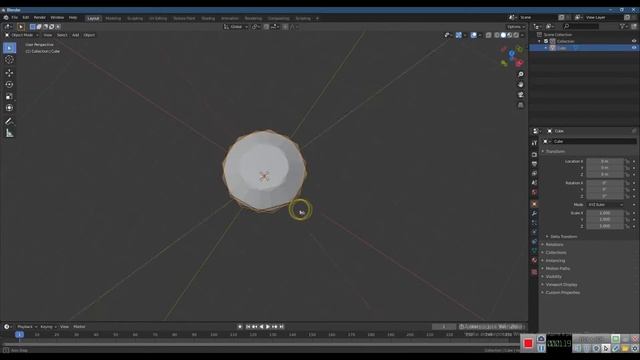Viewport: 640px width, 360px height.
Task: Open the XYZ Euler rotation mode dropdown
Action: [x=605, y=204]
